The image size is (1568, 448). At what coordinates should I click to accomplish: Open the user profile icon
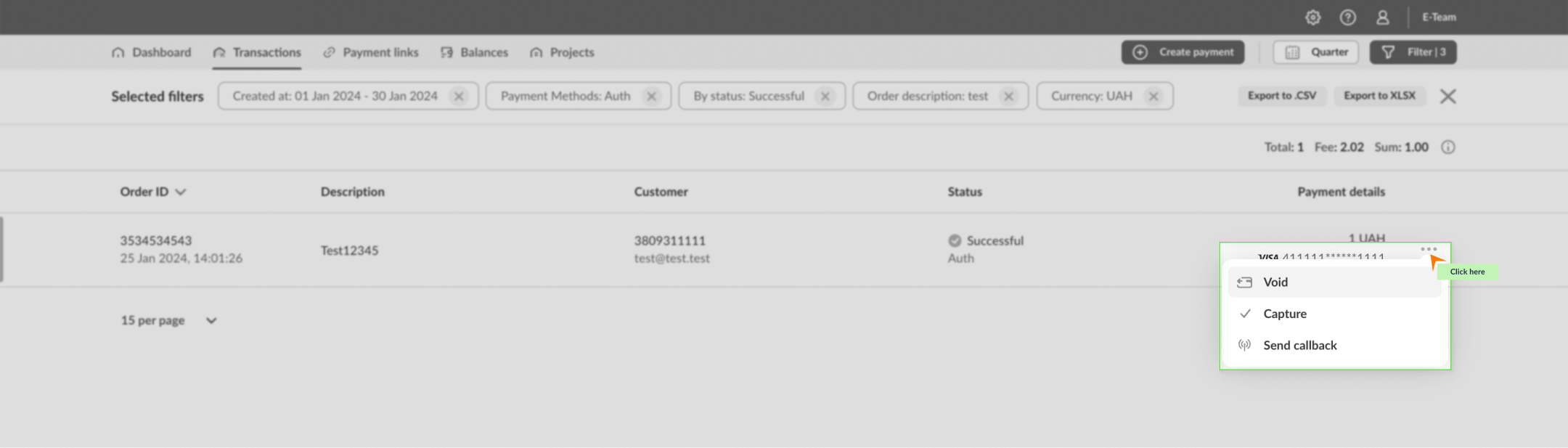1382,17
